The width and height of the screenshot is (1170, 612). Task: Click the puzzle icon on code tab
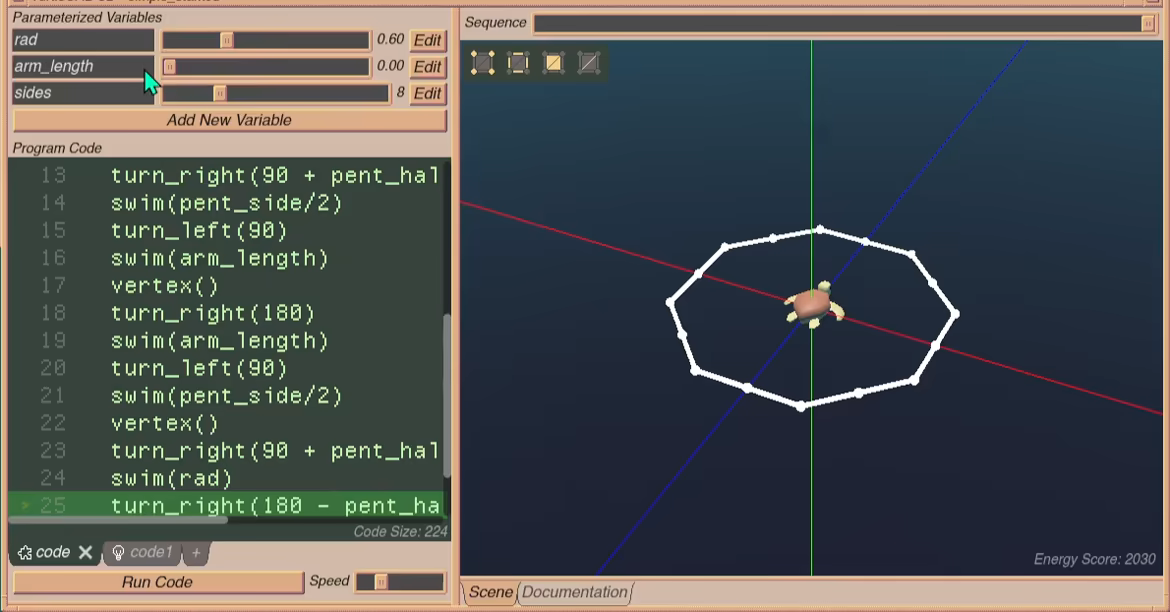click(24, 552)
